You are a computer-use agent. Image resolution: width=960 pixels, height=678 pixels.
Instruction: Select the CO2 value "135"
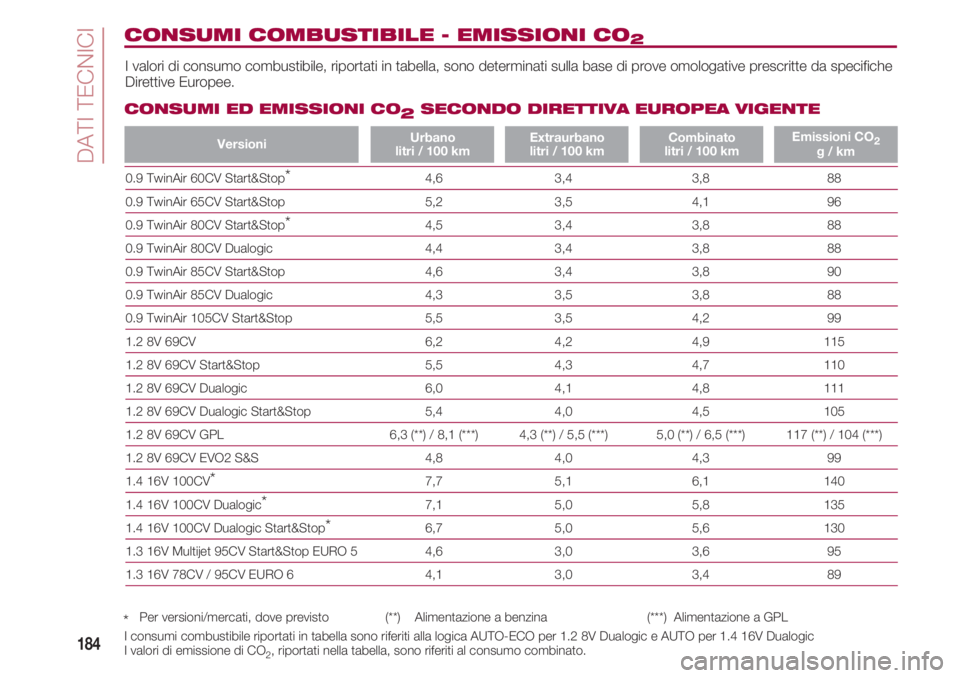[834, 505]
